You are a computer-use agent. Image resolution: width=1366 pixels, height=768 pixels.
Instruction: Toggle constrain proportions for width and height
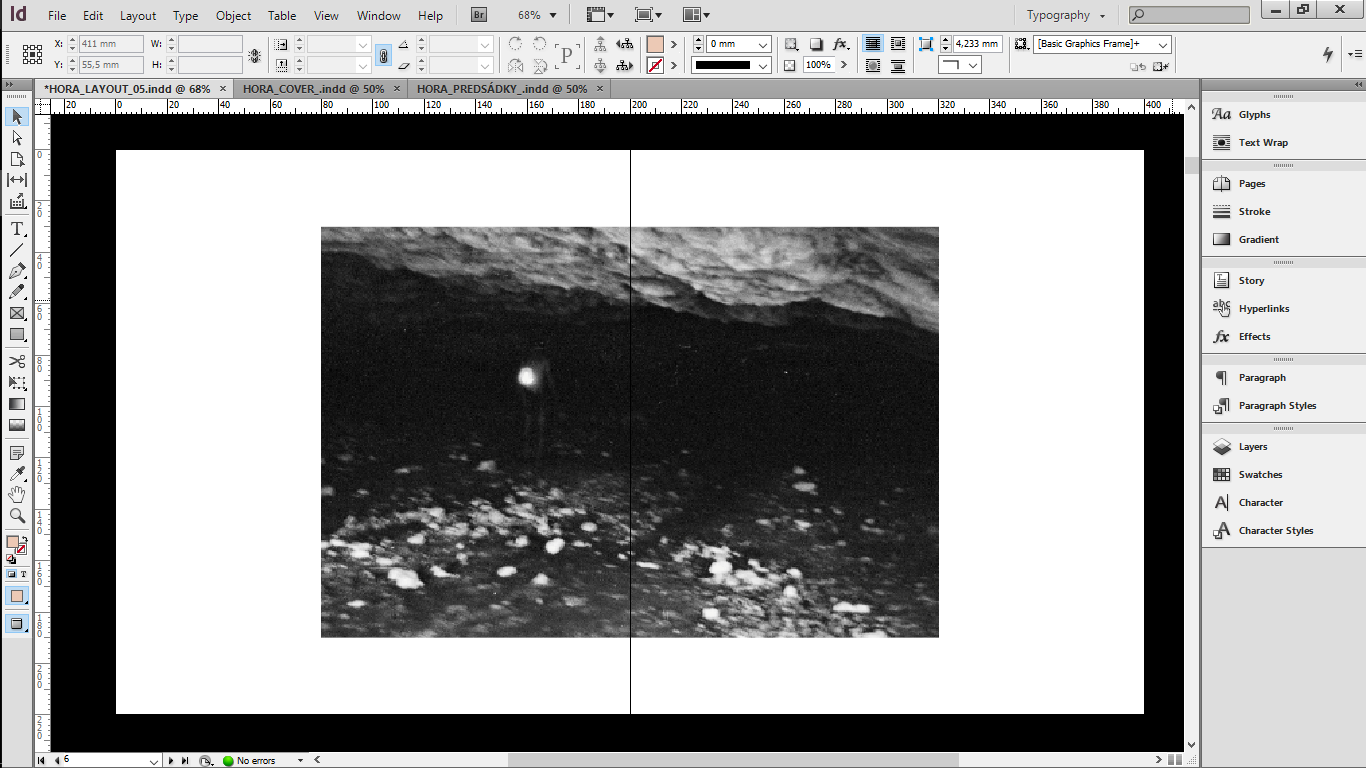tap(254, 55)
